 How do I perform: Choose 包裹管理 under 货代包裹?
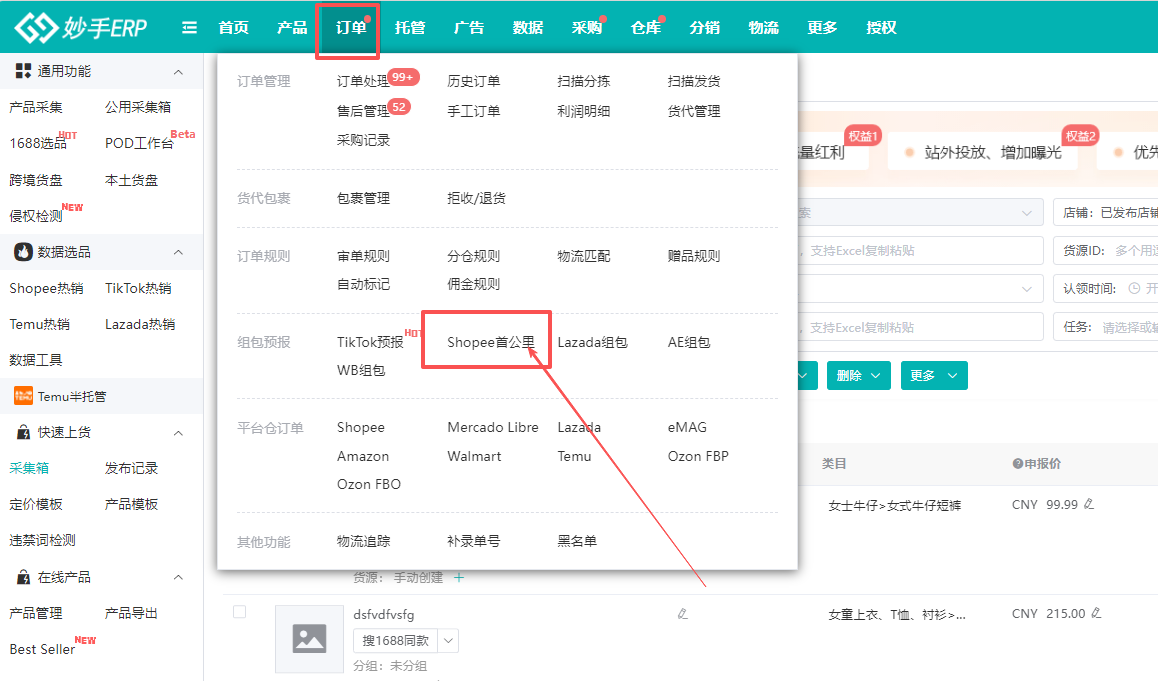pos(363,198)
